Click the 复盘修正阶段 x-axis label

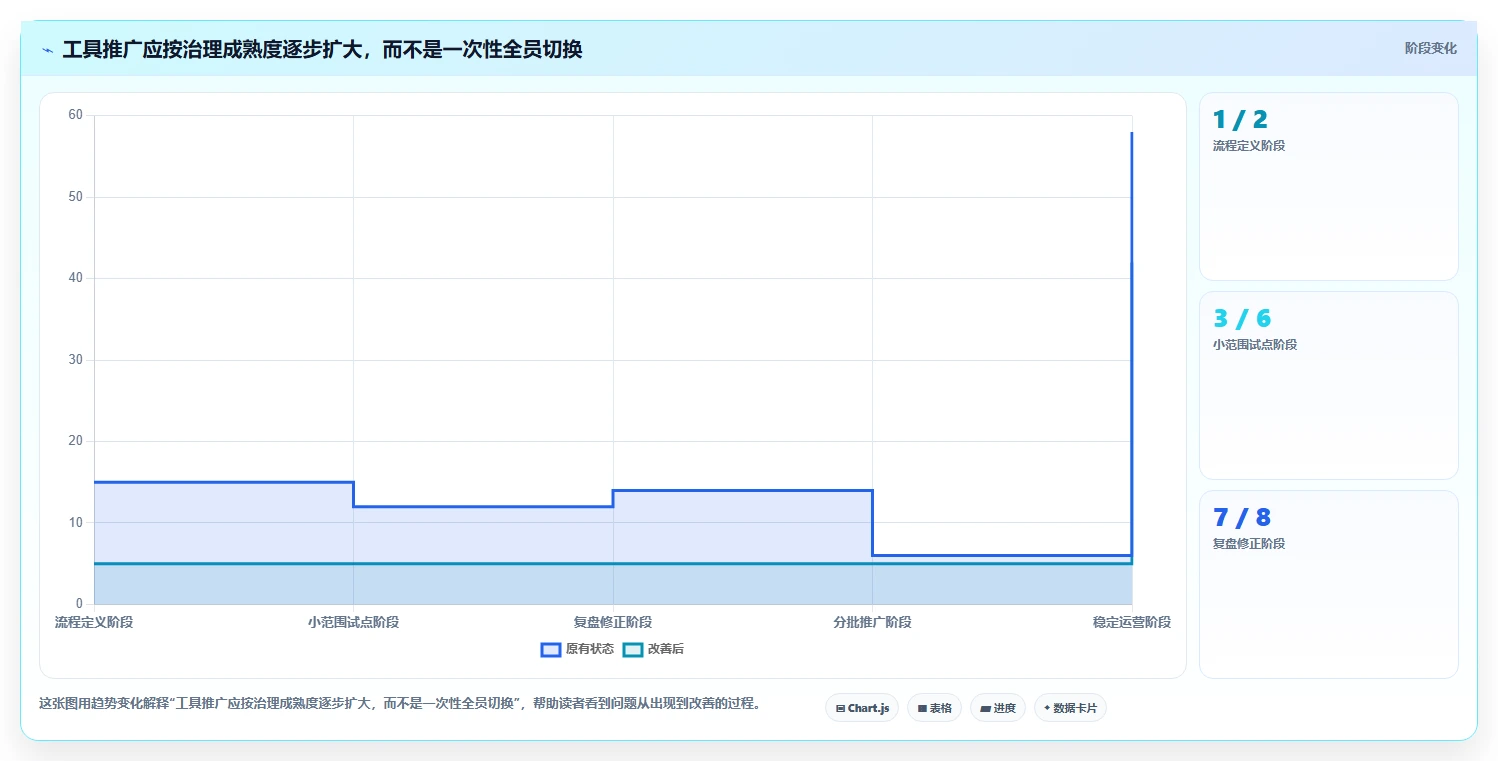tap(613, 622)
